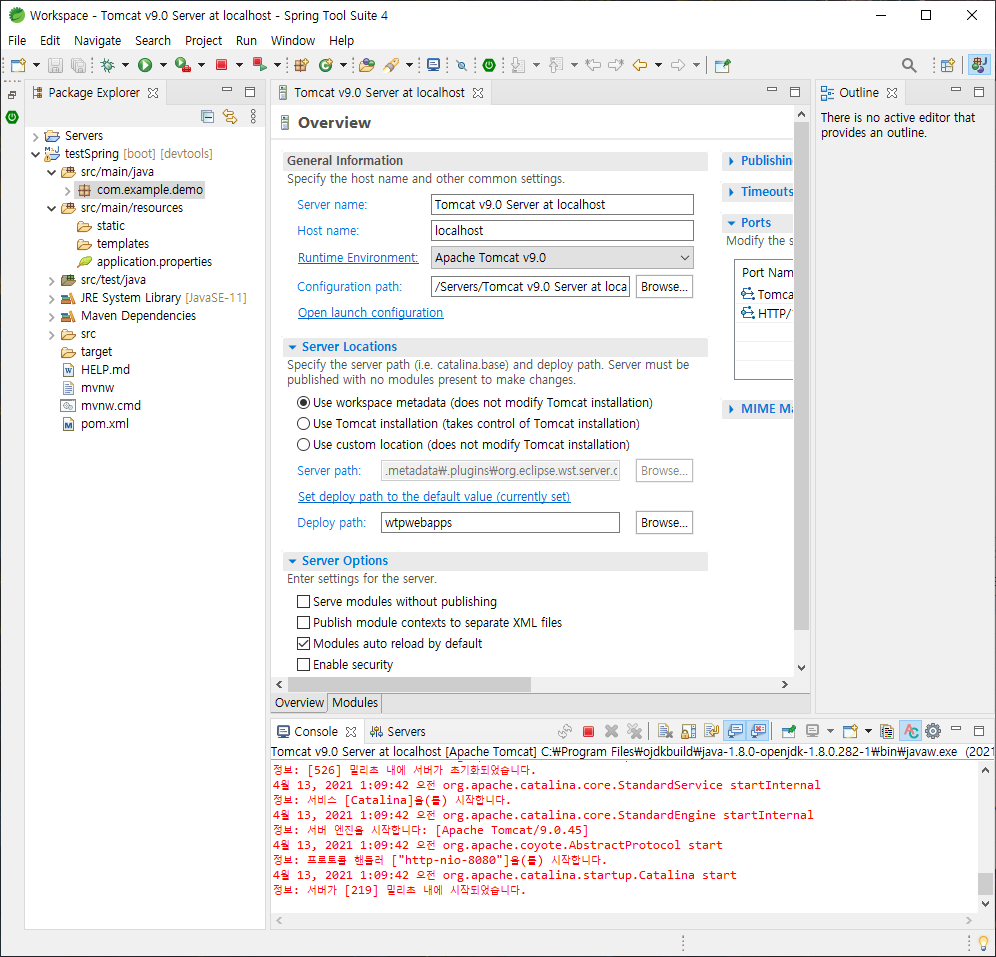Click the Back navigation yellow arrow
The width and height of the screenshot is (996, 957).
click(640, 65)
